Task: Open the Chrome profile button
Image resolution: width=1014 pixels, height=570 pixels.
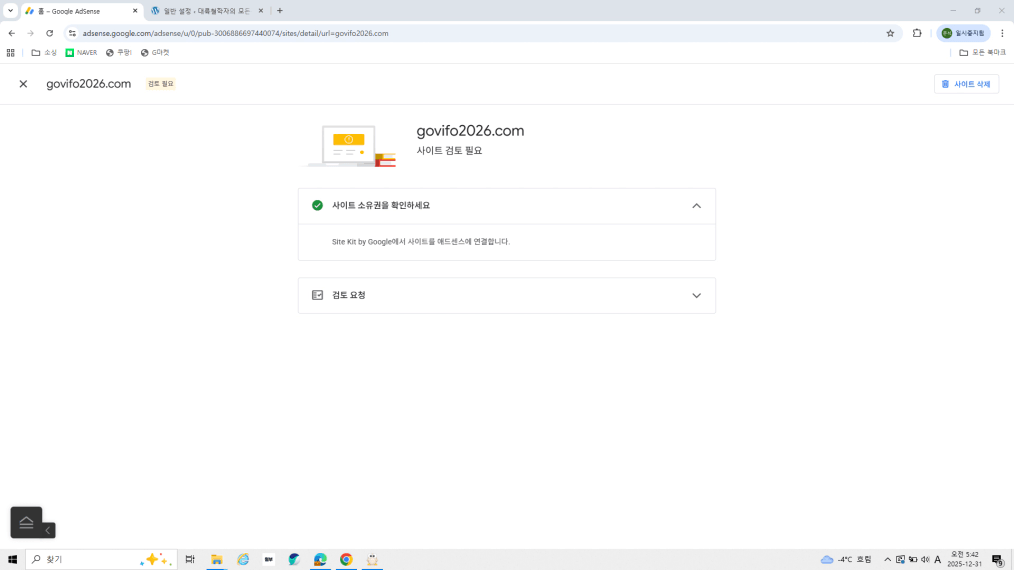Action: click(964, 33)
